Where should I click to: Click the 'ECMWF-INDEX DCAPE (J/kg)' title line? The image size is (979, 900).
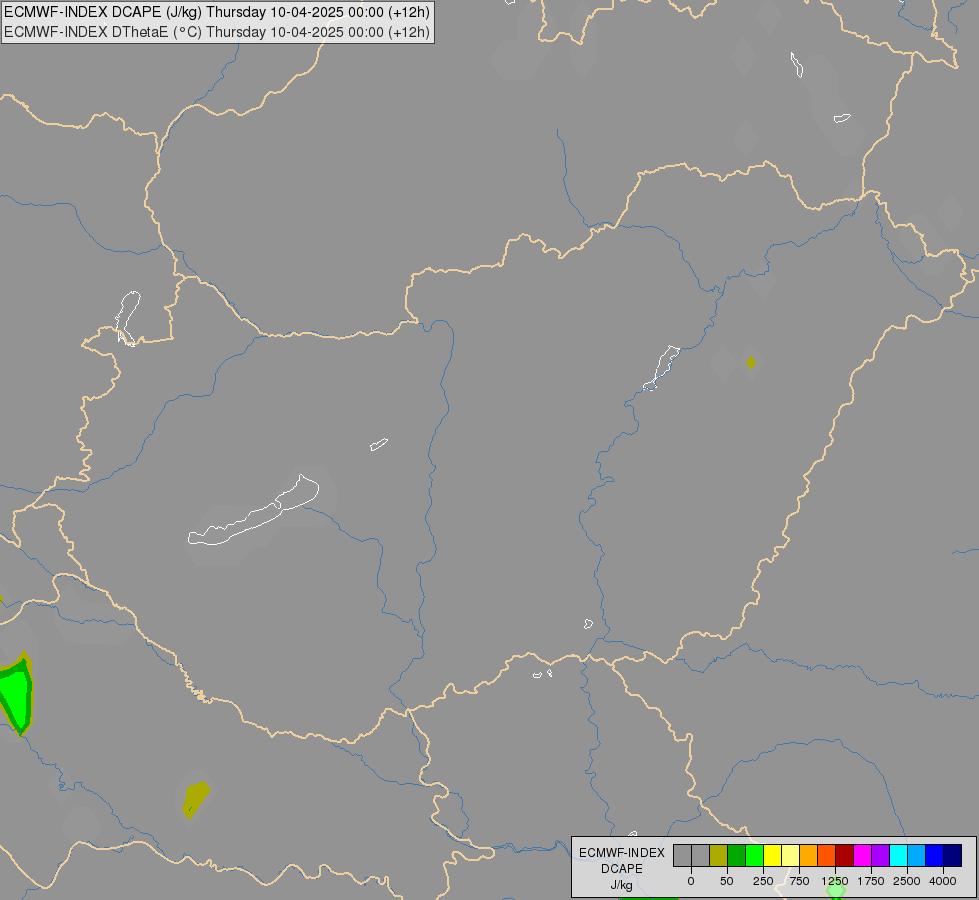pyautogui.click(x=217, y=12)
